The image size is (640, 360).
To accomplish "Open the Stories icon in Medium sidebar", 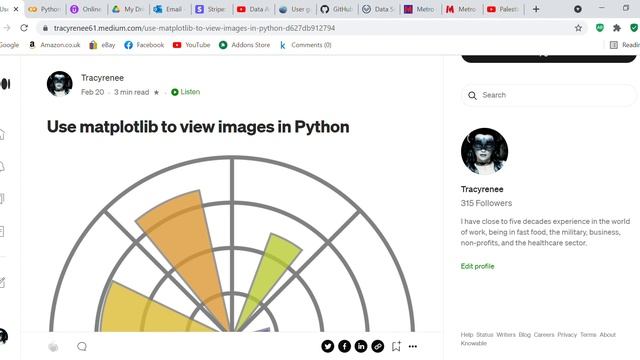I will [2, 232].
